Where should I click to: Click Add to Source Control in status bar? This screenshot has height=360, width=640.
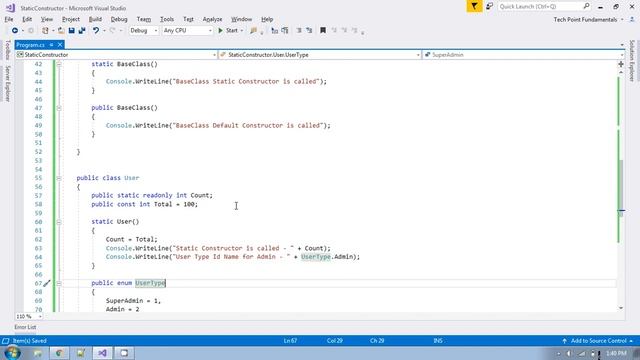click(x=598, y=340)
